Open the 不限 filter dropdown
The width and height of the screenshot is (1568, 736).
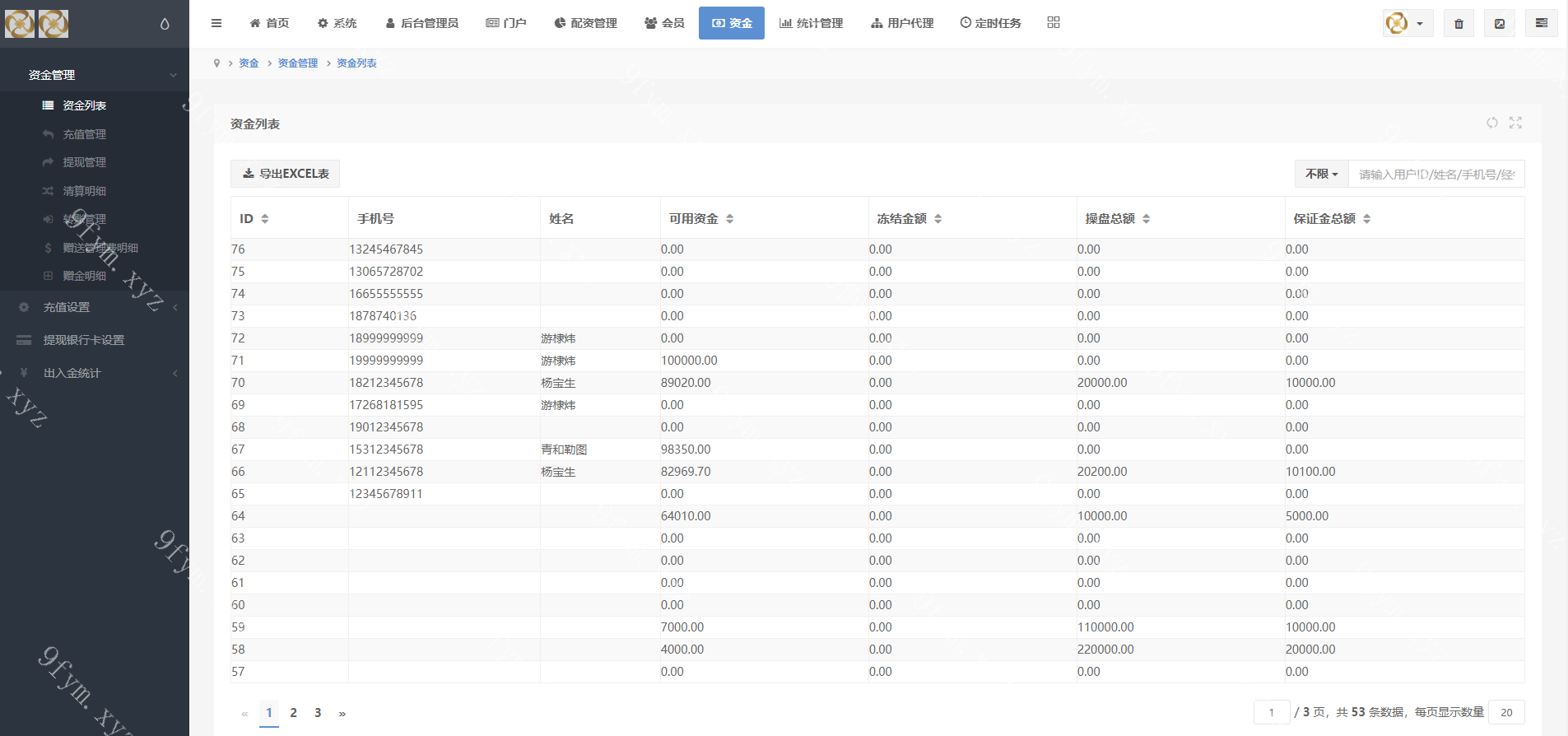click(x=1322, y=174)
